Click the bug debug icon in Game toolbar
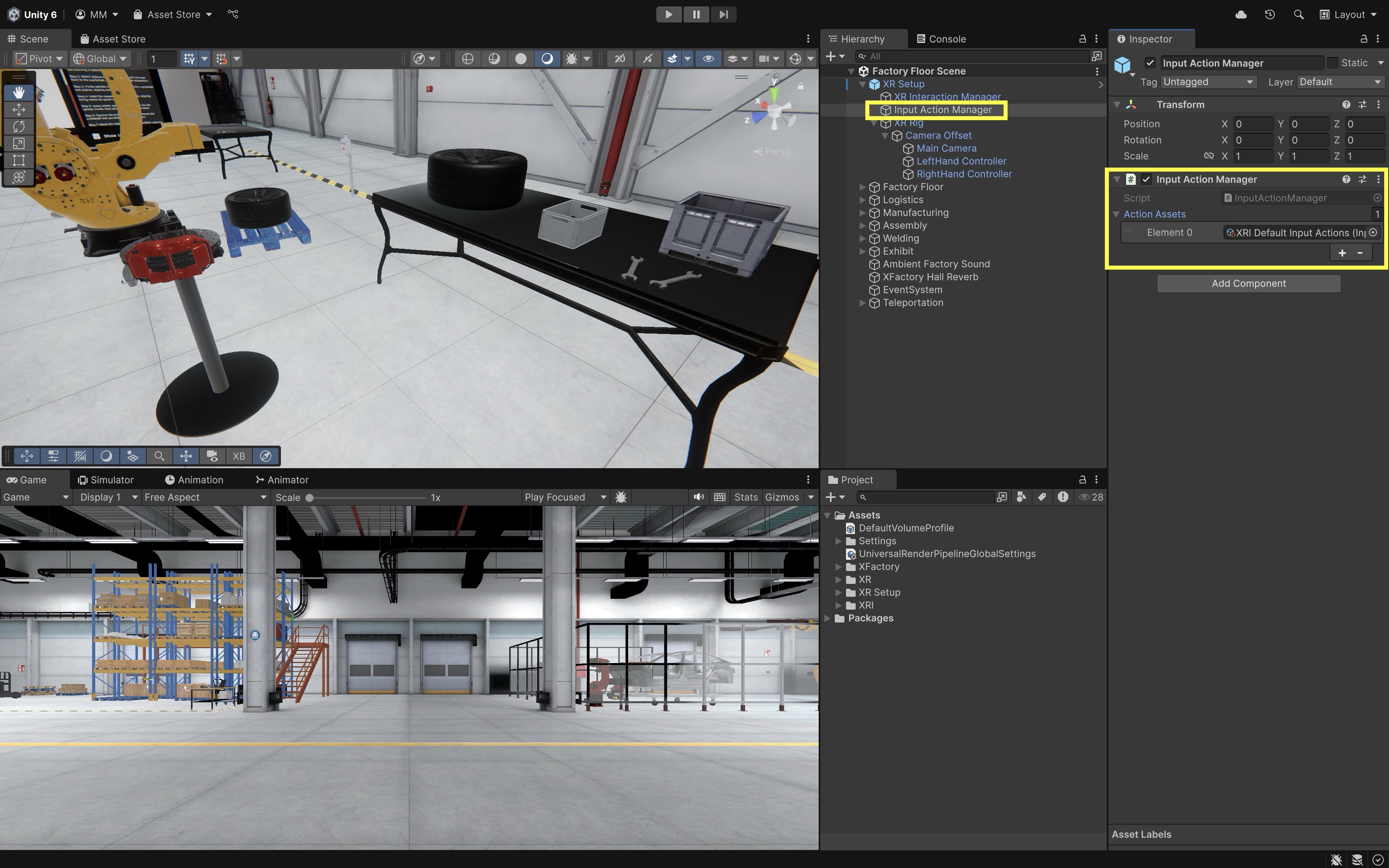The width and height of the screenshot is (1389, 868). coord(621,497)
